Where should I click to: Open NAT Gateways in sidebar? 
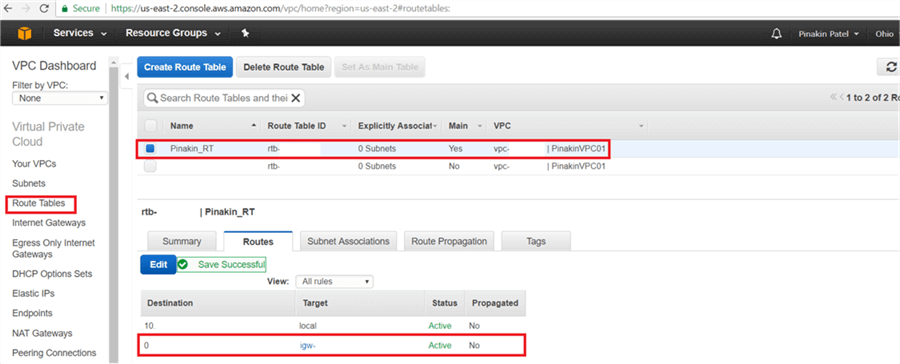[x=42, y=333]
